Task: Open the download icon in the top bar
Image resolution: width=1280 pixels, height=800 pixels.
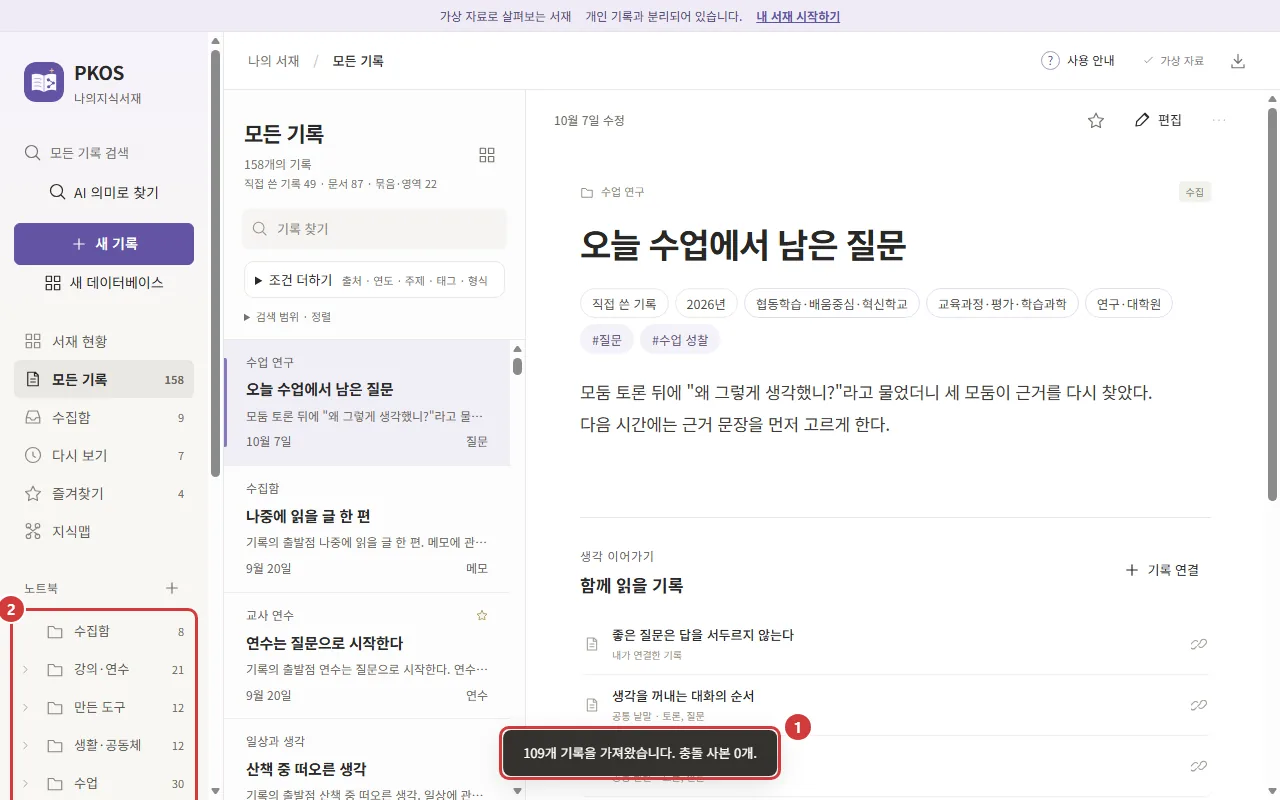Action: [1238, 61]
